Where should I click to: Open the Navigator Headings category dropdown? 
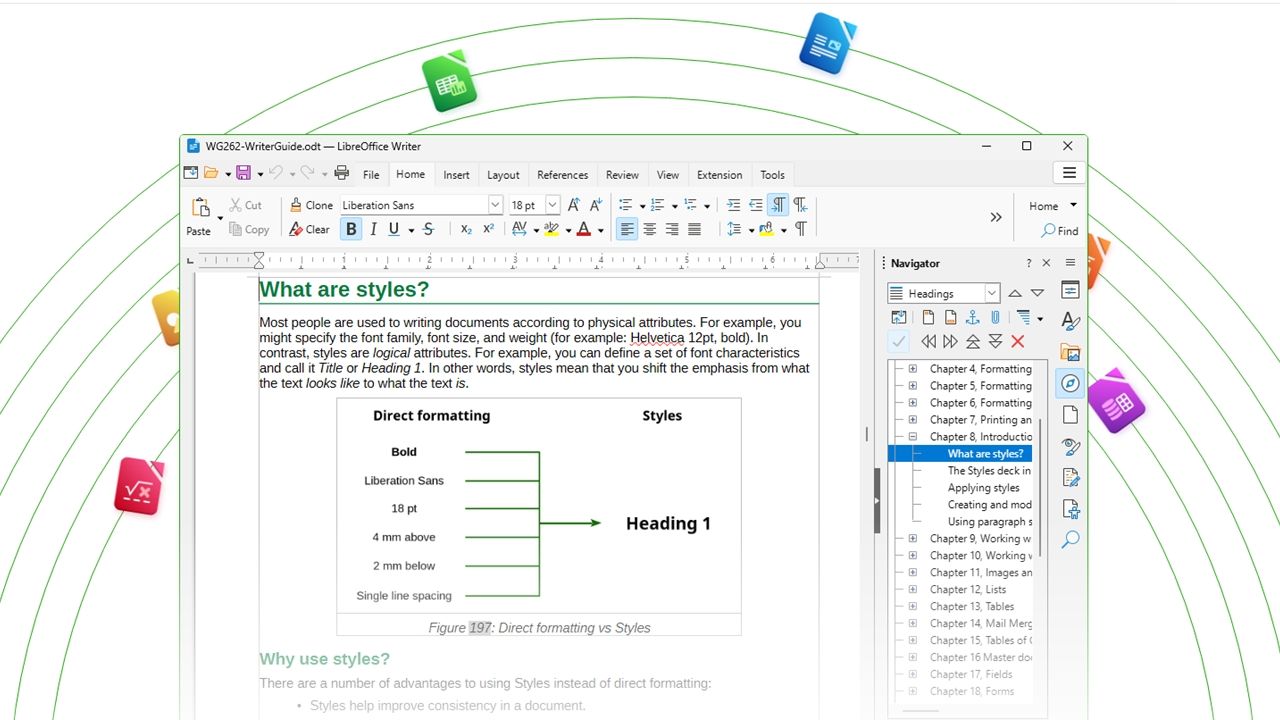(992, 293)
